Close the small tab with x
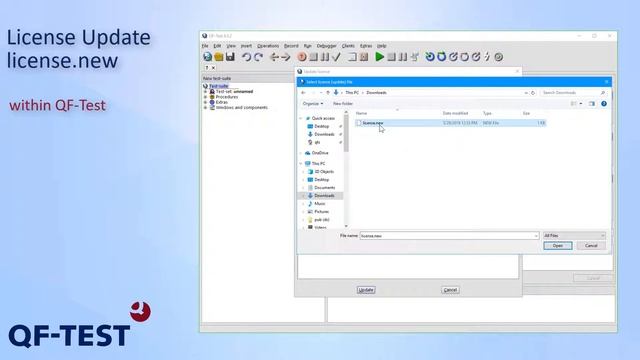Image resolution: width=640 pixels, height=360 pixels. 213,68
